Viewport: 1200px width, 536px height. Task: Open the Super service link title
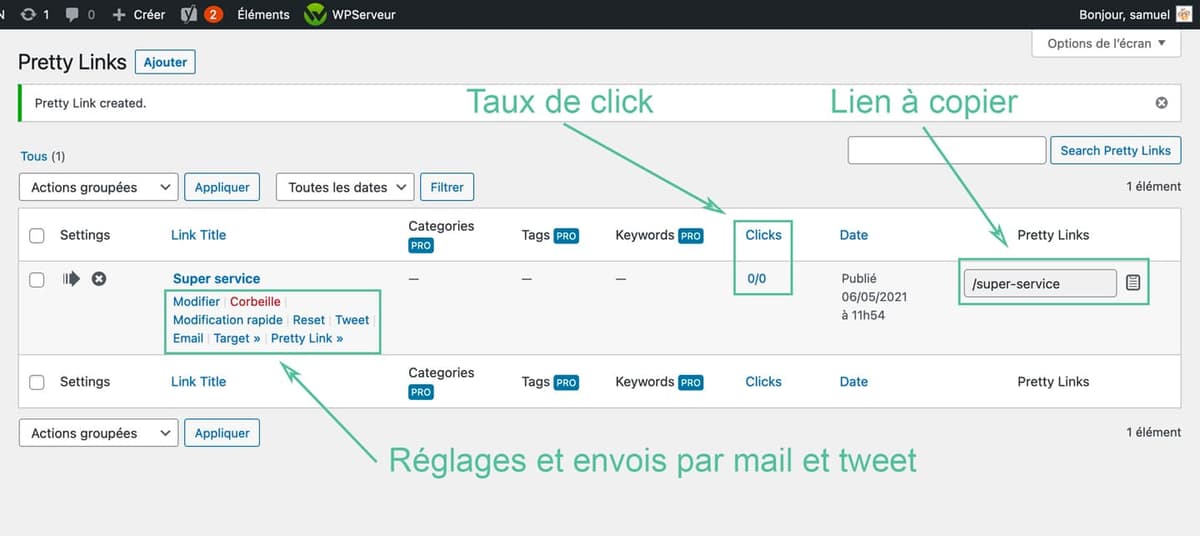216,279
